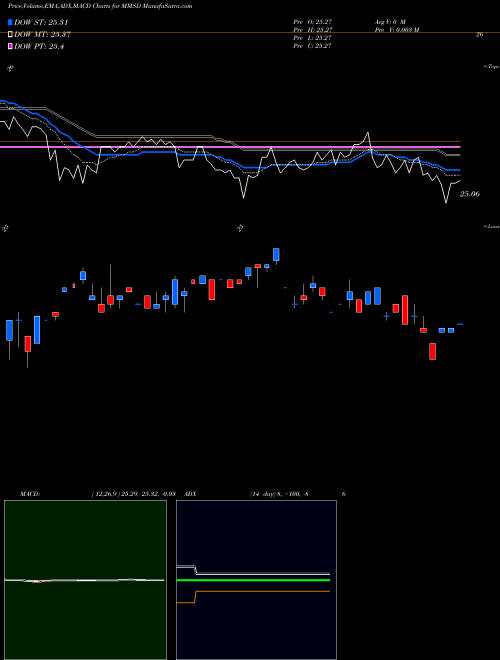Click the green line in the ADX panel
Image resolution: width=500 pixels, height=660 pixels.
click(253, 580)
